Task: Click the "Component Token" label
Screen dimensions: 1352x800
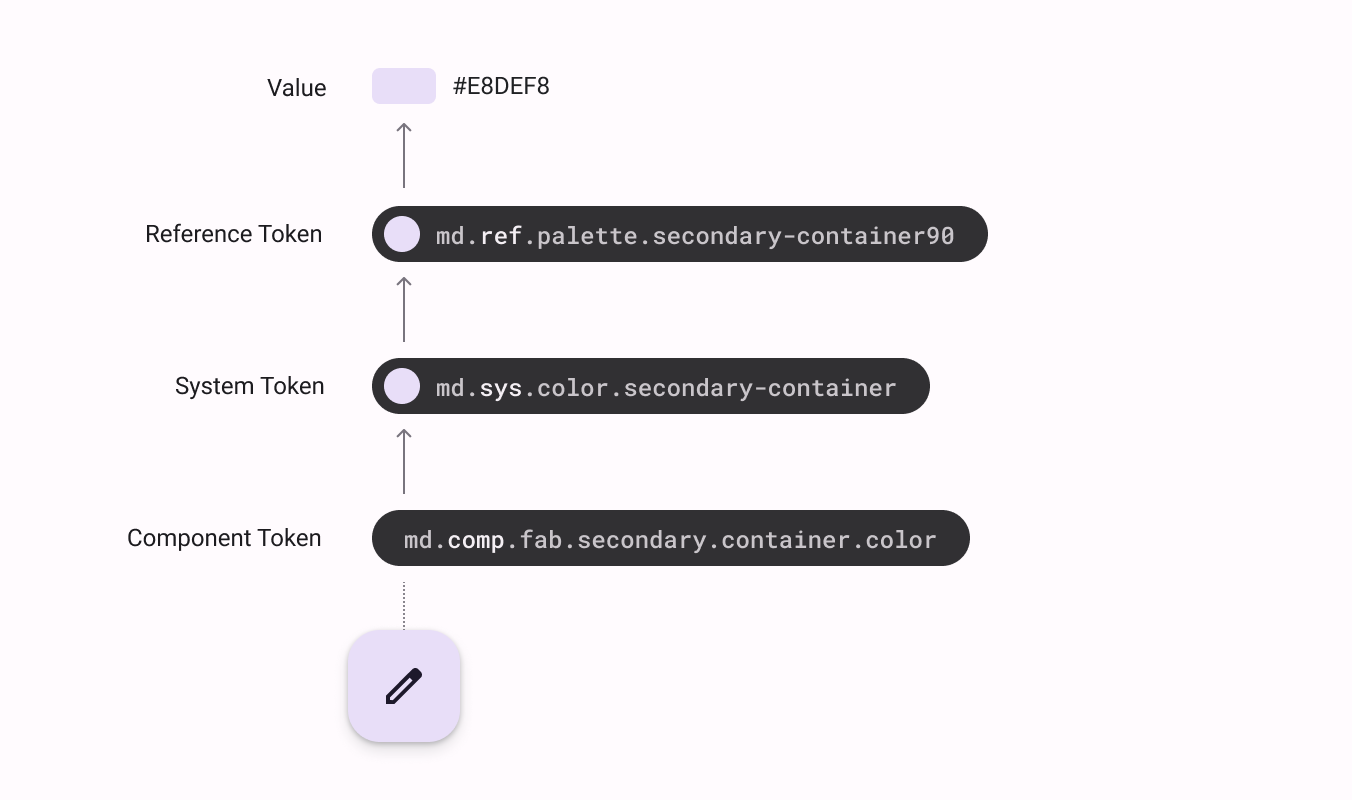Action: [224, 538]
